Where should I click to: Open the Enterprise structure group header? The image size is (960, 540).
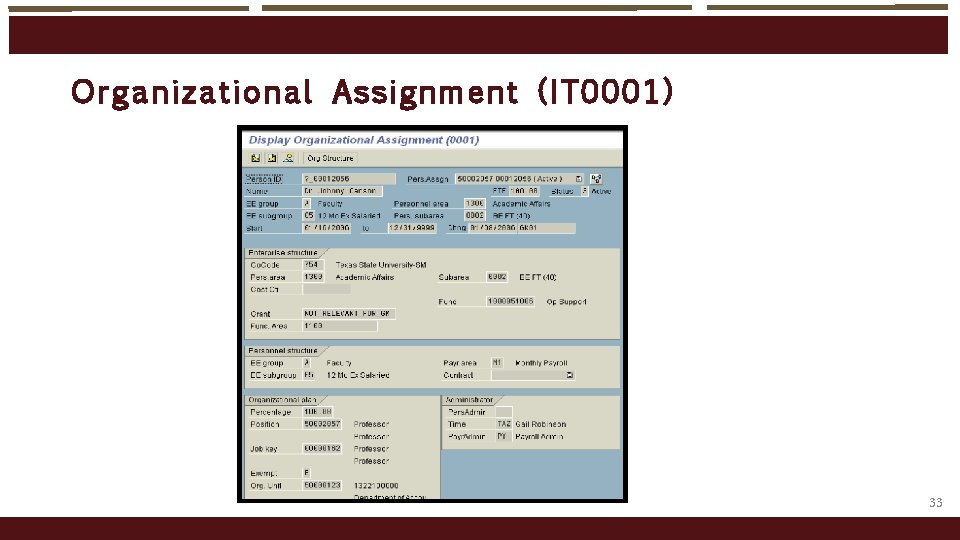[x=283, y=252]
